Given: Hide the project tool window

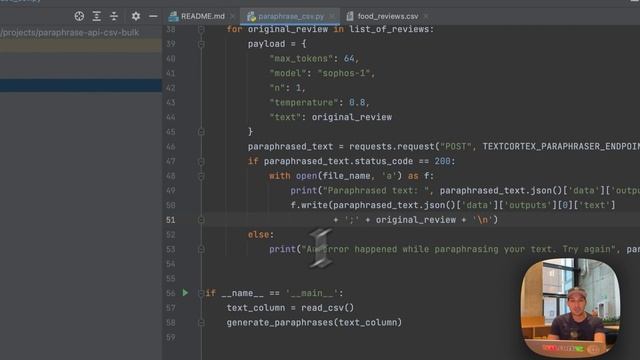Looking at the screenshot, I should click(153, 16).
